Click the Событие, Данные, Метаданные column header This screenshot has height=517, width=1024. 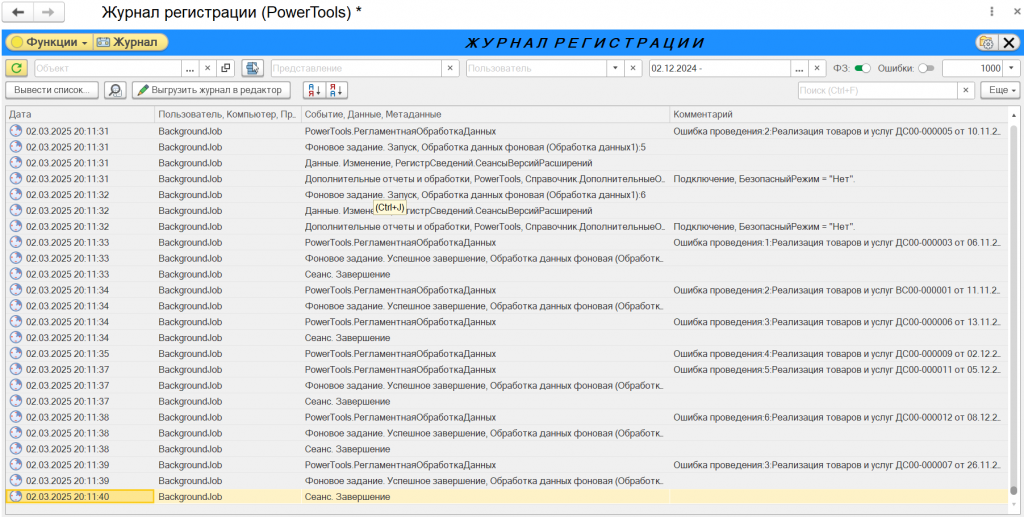point(485,114)
